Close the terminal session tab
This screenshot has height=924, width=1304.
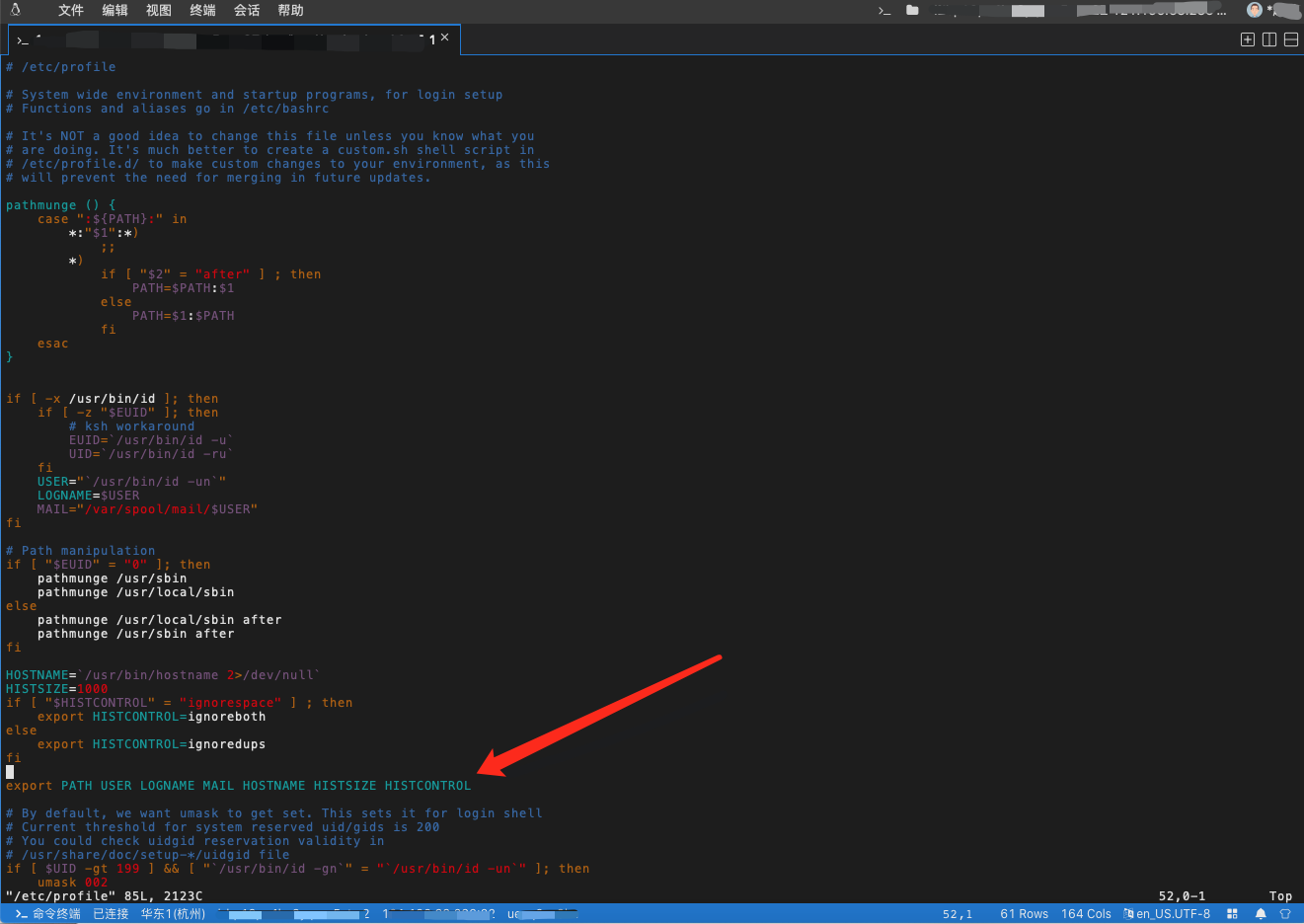(x=444, y=38)
